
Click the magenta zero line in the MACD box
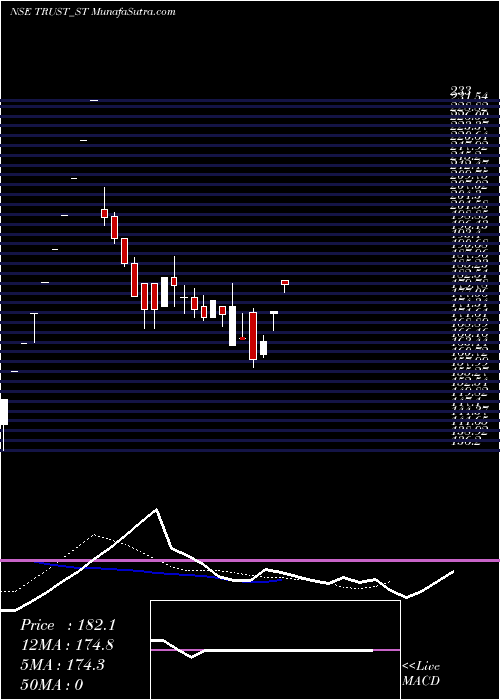click(275, 650)
